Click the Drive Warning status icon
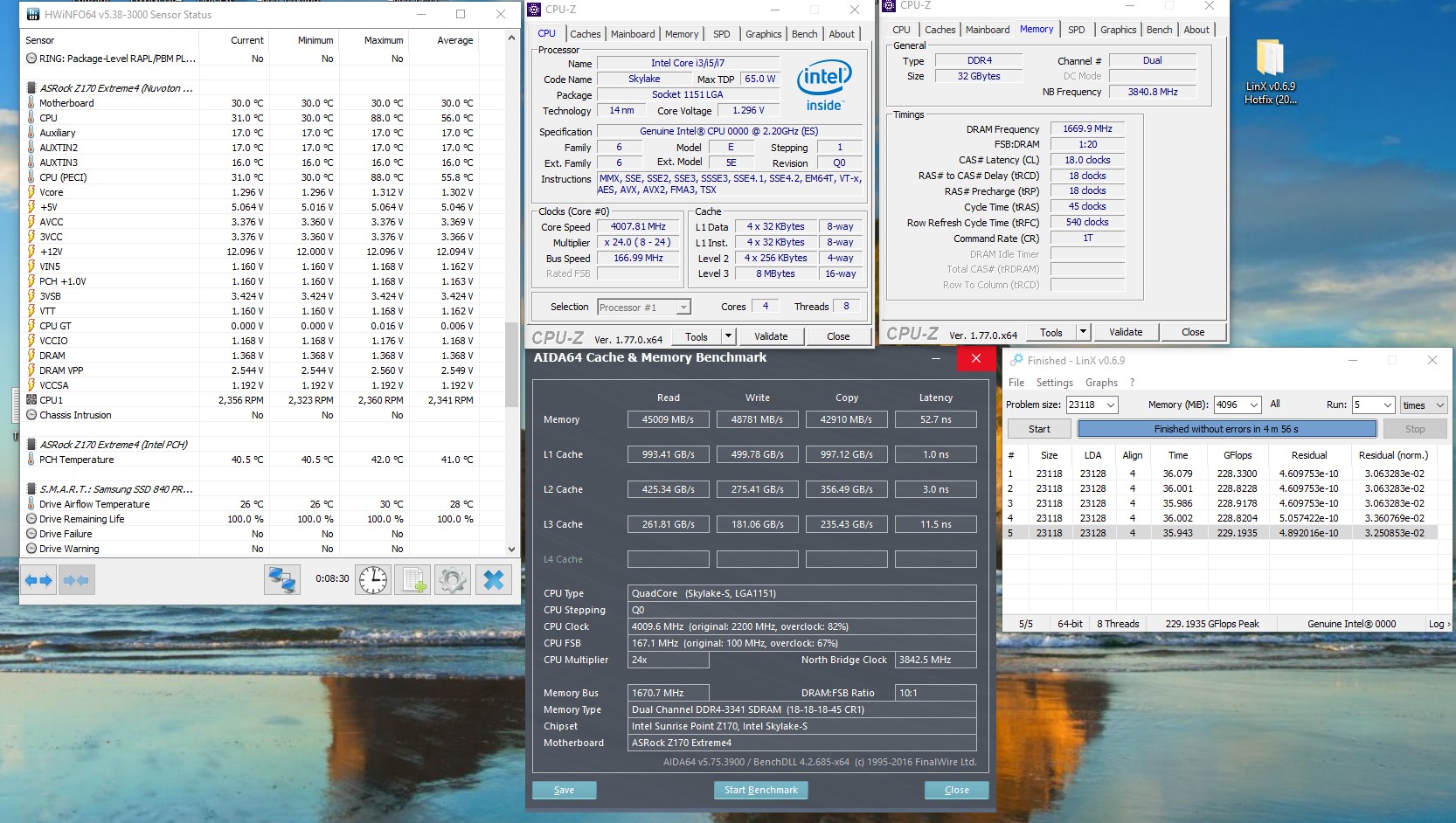The image size is (1456, 823). point(31,549)
